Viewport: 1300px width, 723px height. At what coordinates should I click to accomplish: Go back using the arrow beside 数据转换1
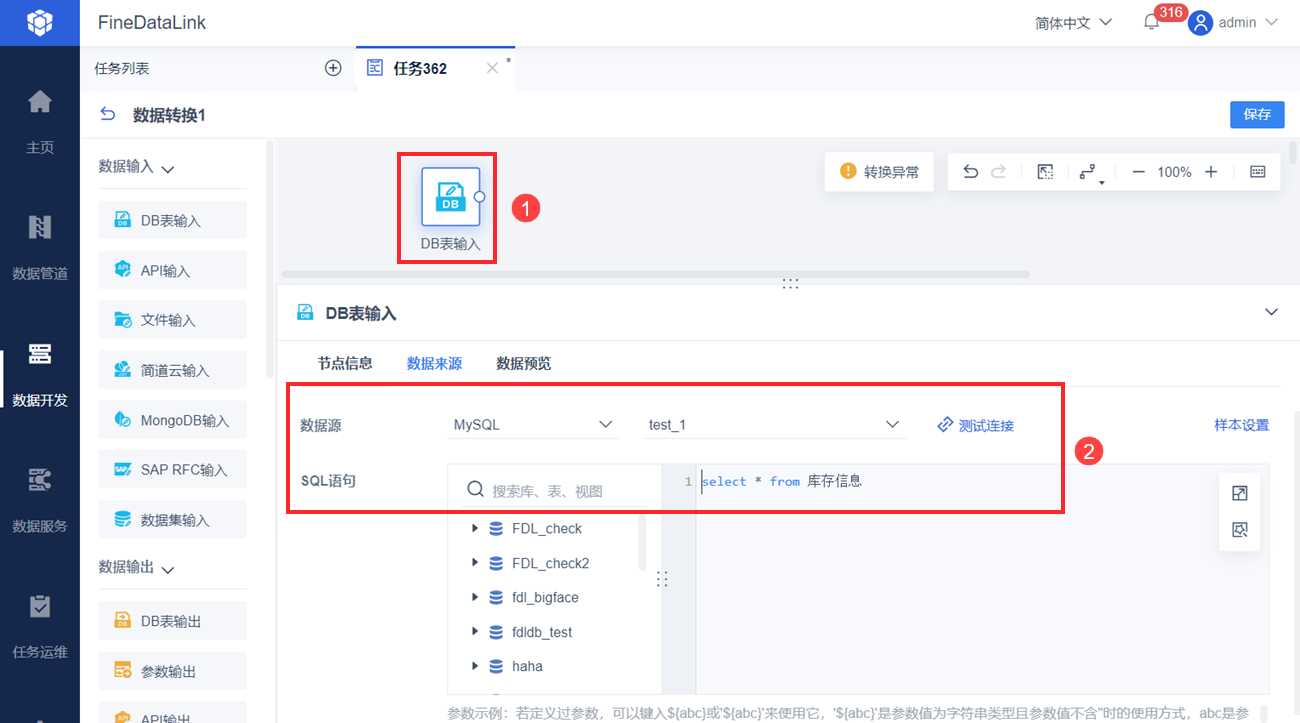click(x=108, y=115)
